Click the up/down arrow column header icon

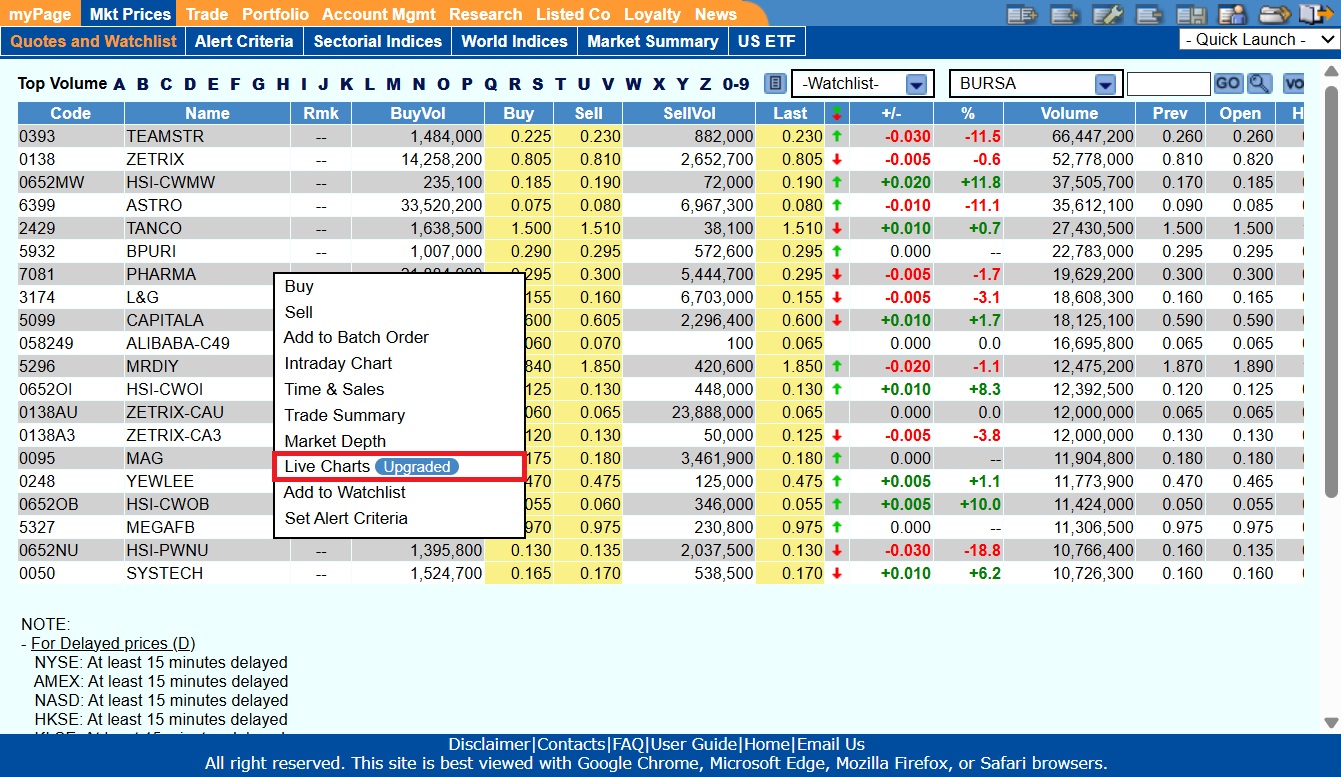tap(836, 114)
